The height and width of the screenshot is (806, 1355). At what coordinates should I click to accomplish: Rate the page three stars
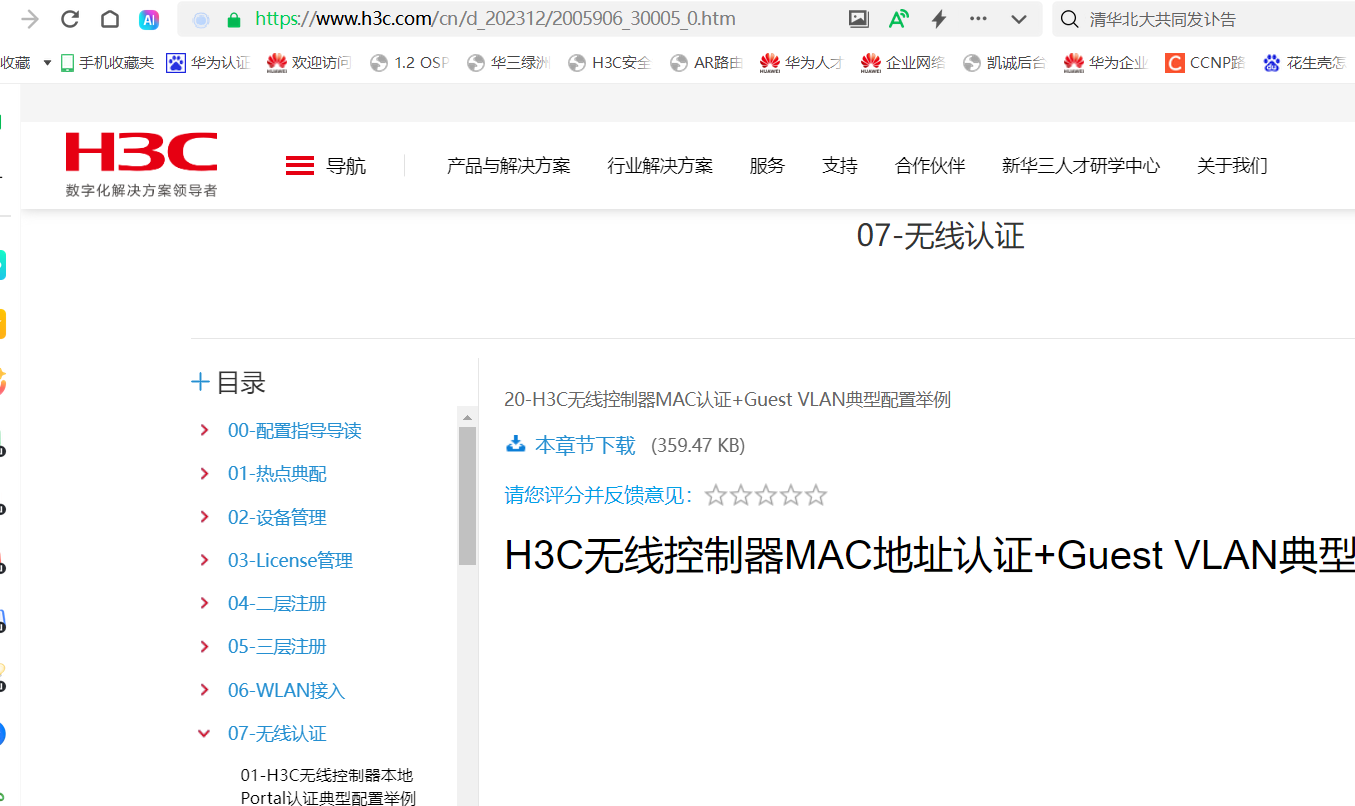[766, 495]
